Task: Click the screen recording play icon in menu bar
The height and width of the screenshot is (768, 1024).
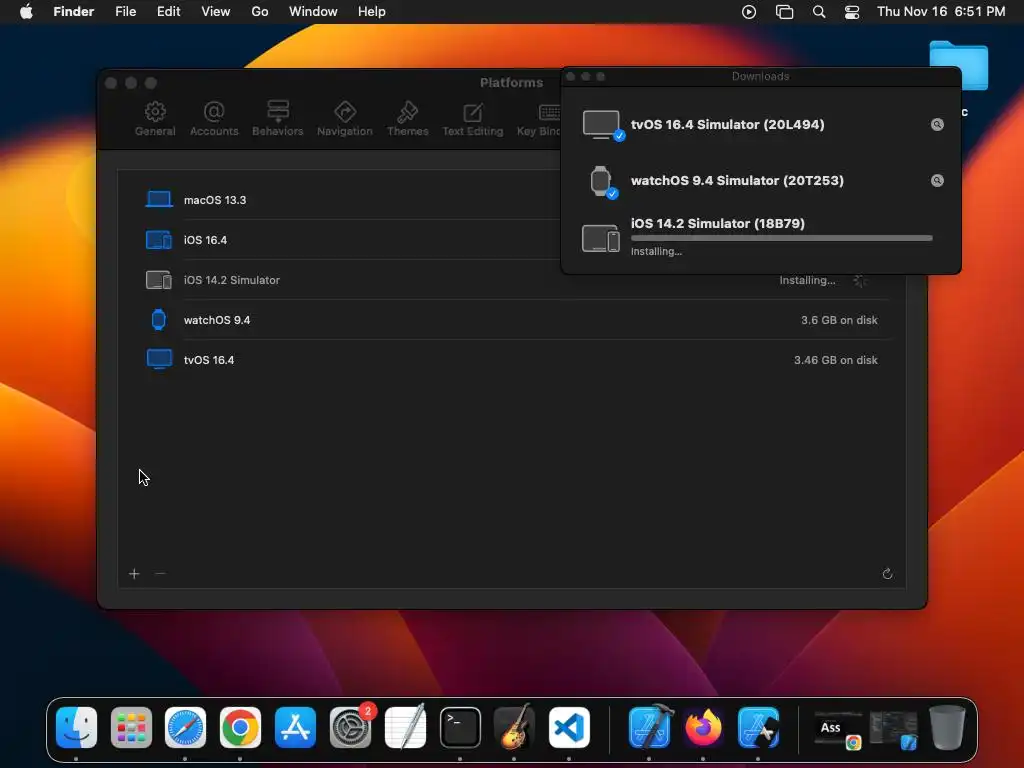Action: [749, 12]
